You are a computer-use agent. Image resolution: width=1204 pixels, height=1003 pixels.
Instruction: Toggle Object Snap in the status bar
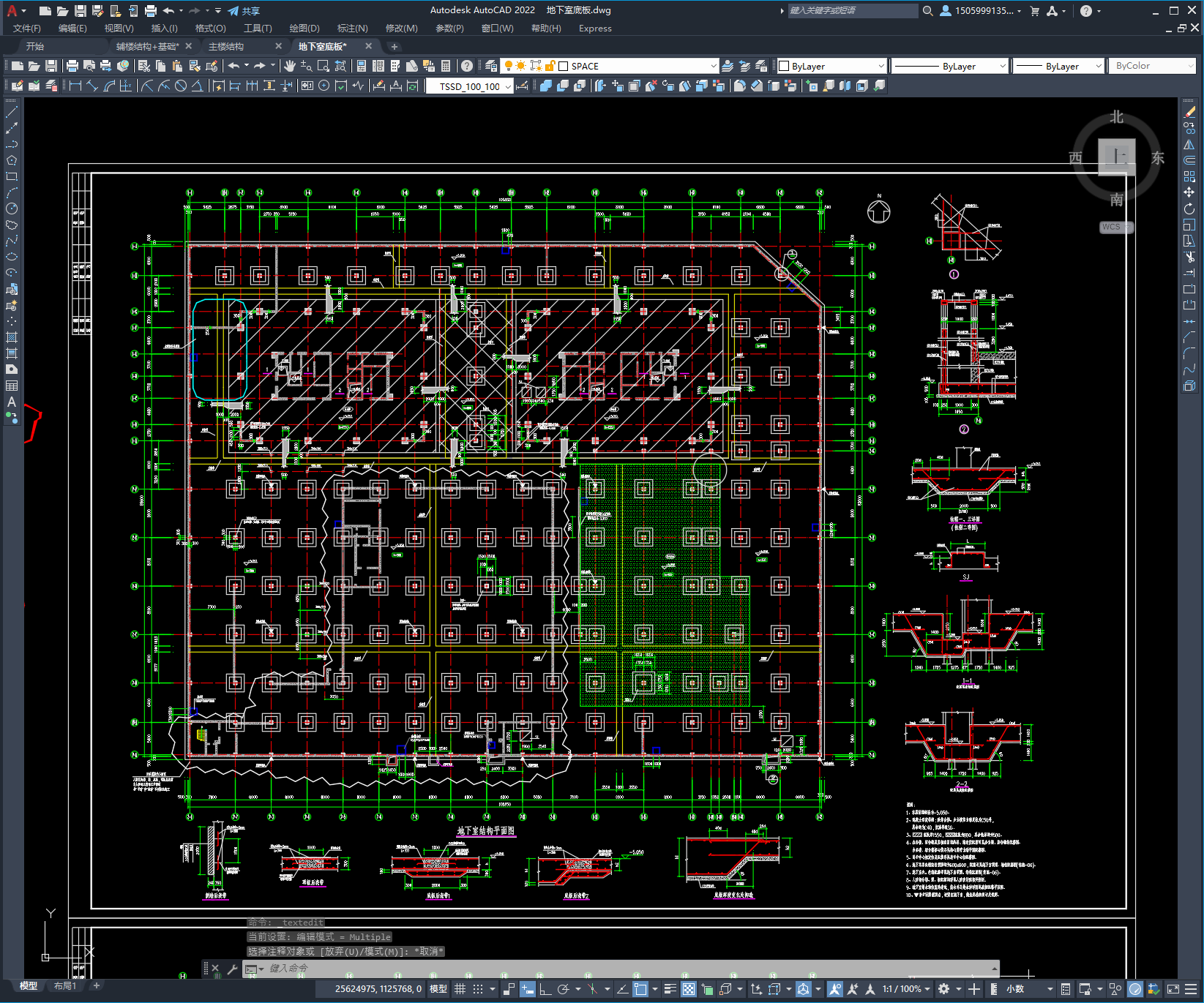tap(640, 989)
